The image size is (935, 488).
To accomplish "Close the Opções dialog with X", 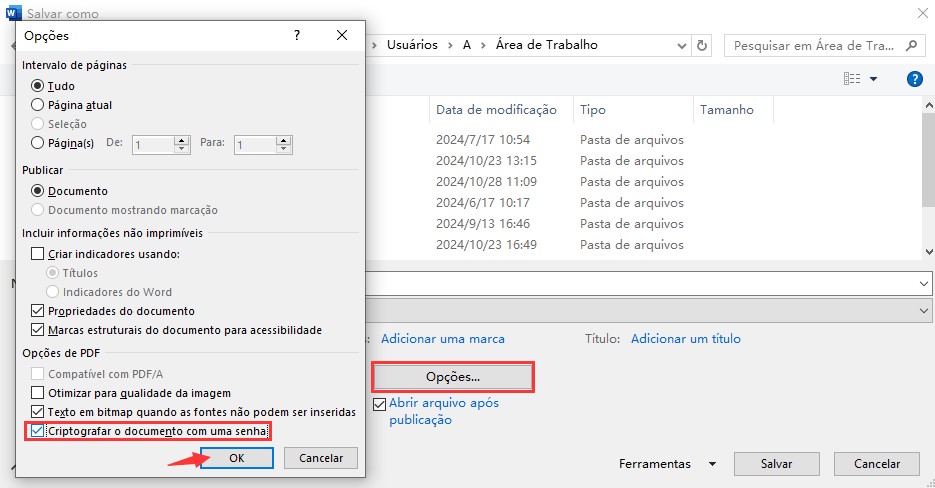I will click(342, 35).
